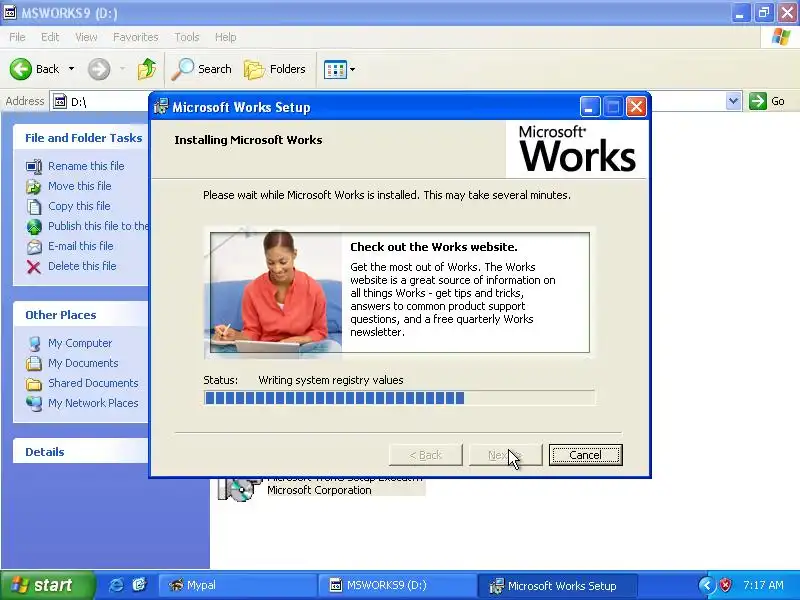
Task: Click the disabled Back button in Setup
Action: [426, 455]
